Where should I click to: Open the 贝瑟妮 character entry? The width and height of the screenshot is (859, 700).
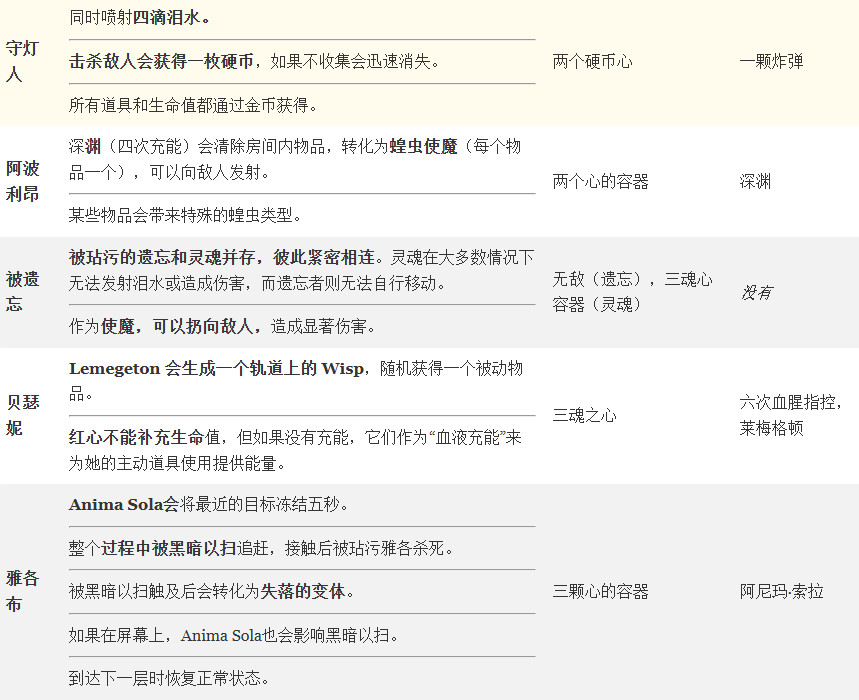22,415
